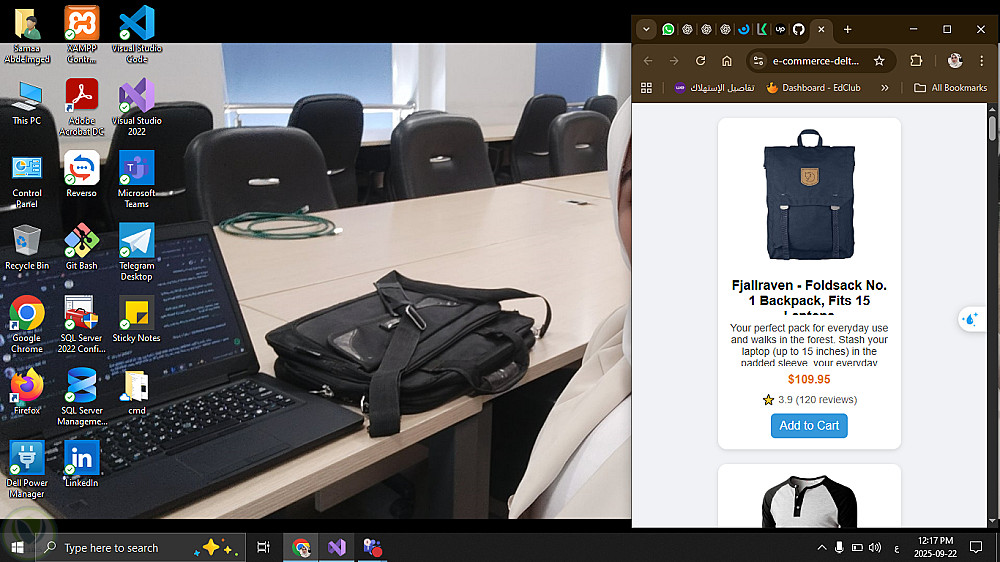Open Chrome three-dot menu

coord(982,61)
